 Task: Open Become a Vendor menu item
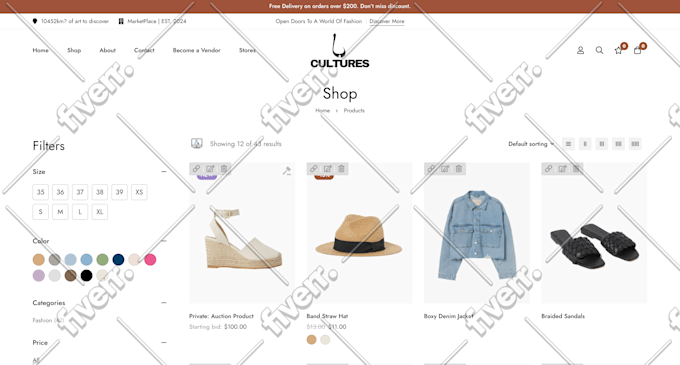[196, 50]
